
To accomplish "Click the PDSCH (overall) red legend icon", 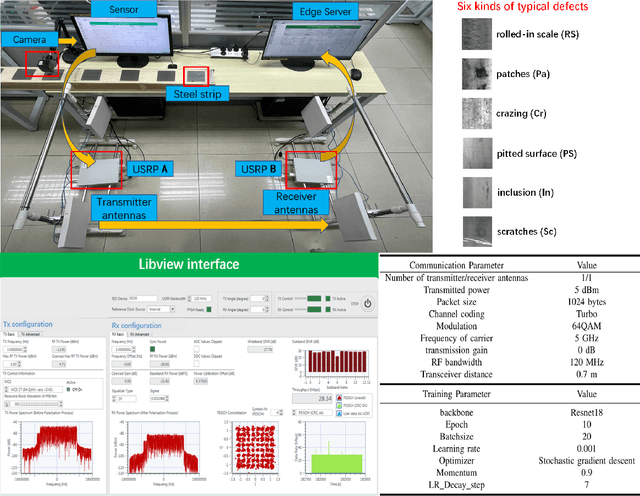I will coord(339,398).
